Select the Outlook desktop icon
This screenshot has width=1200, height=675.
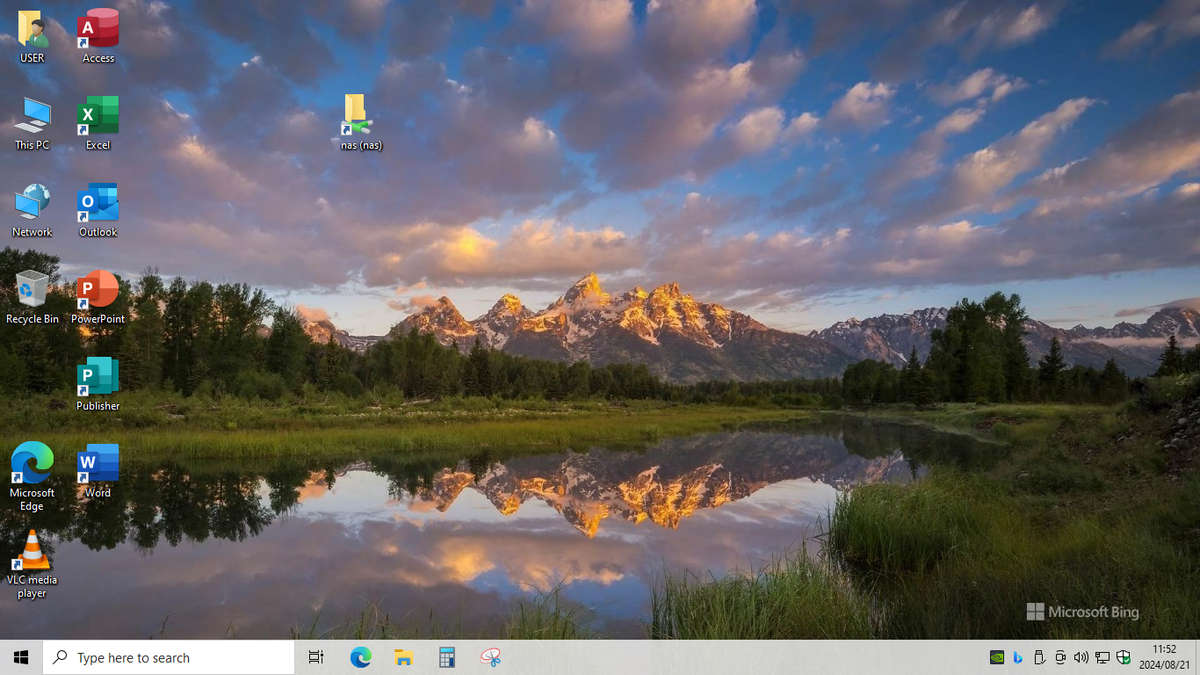pos(98,204)
